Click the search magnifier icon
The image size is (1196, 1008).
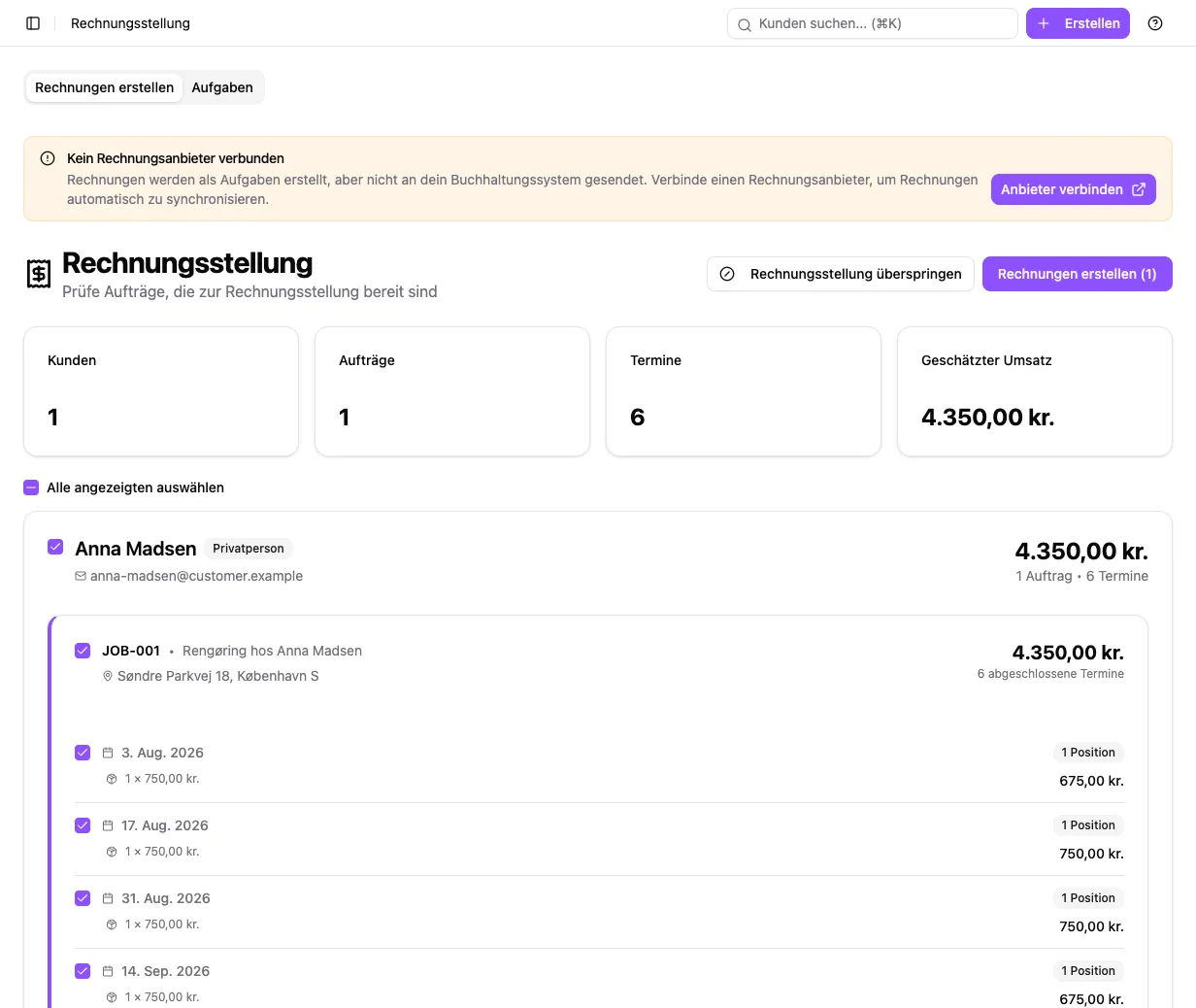745,24
